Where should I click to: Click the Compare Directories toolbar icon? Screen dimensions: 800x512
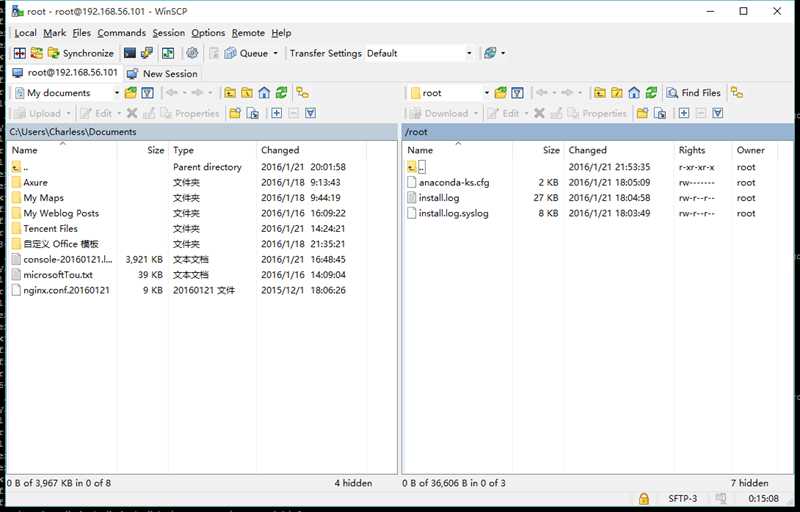19,53
